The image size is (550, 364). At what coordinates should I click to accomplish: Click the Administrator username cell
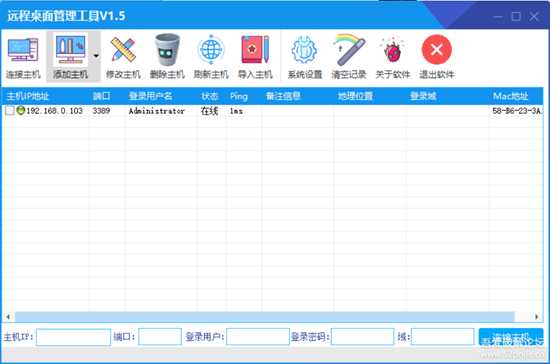(x=156, y=111)
